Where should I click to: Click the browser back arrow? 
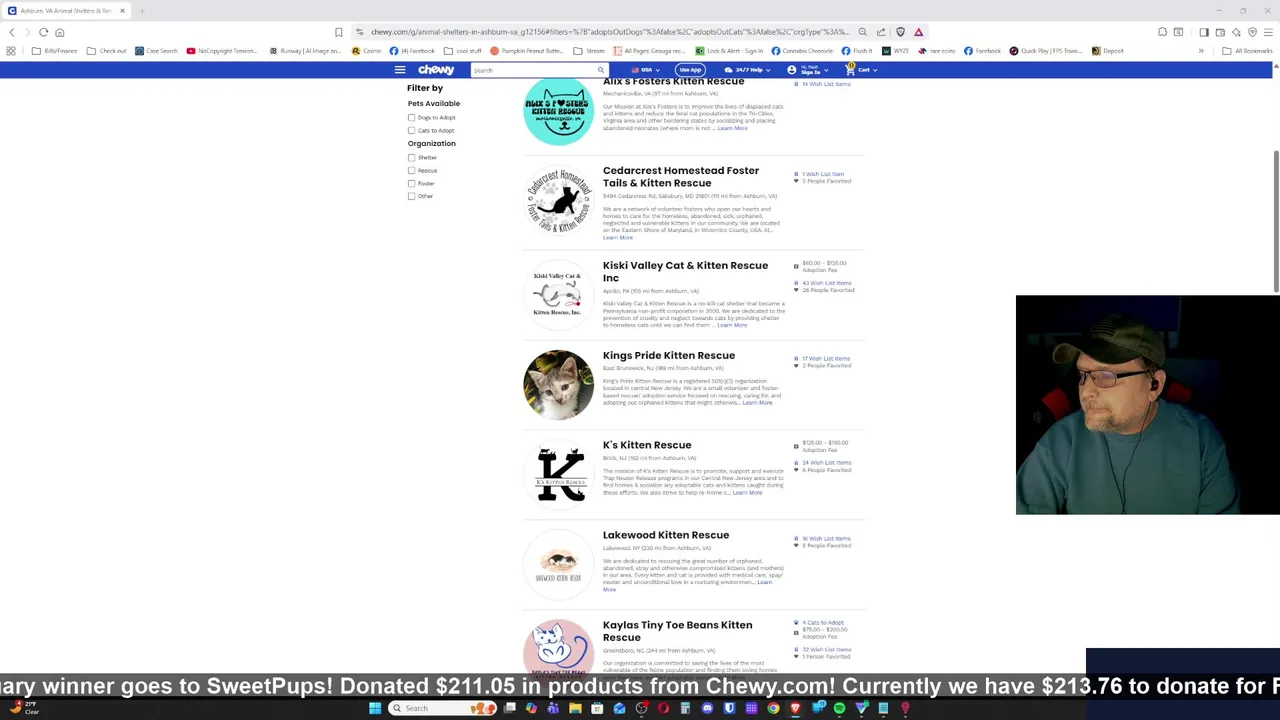point(12,32)
